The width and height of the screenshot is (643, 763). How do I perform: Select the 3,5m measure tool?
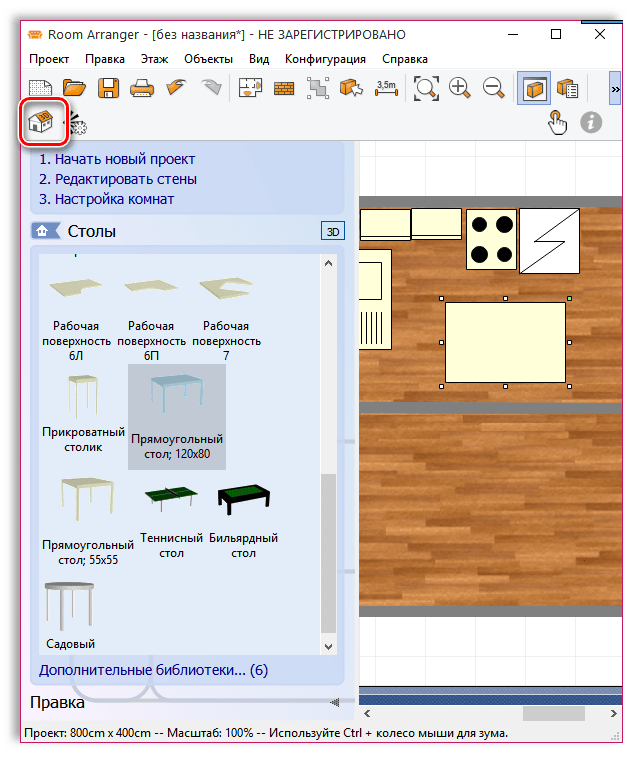pos(386,89)
